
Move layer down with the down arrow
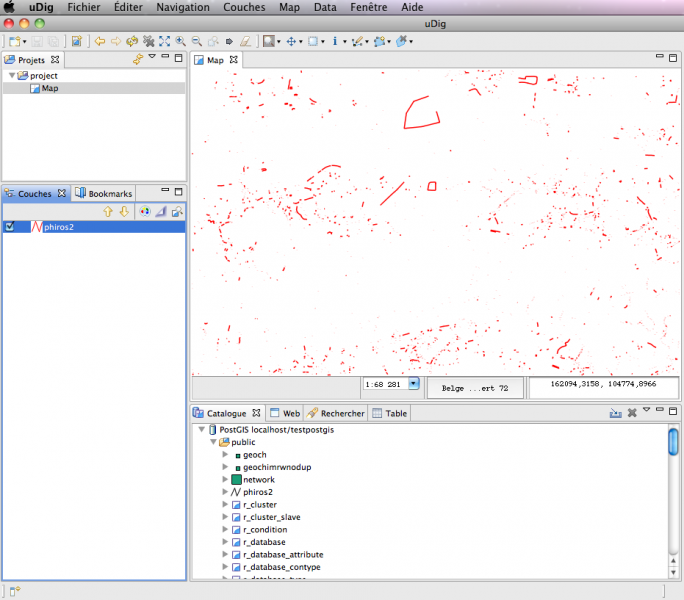pos(124,211)
